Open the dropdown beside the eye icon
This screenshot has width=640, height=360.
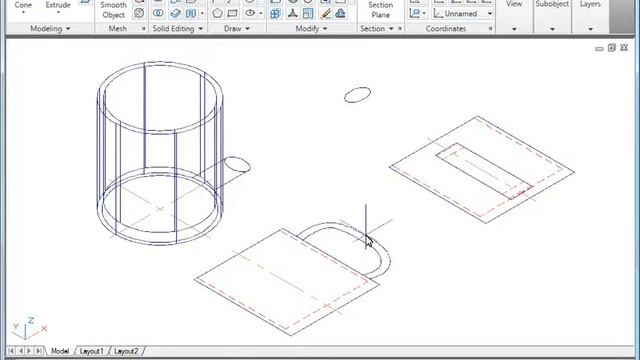pos(261,13)
